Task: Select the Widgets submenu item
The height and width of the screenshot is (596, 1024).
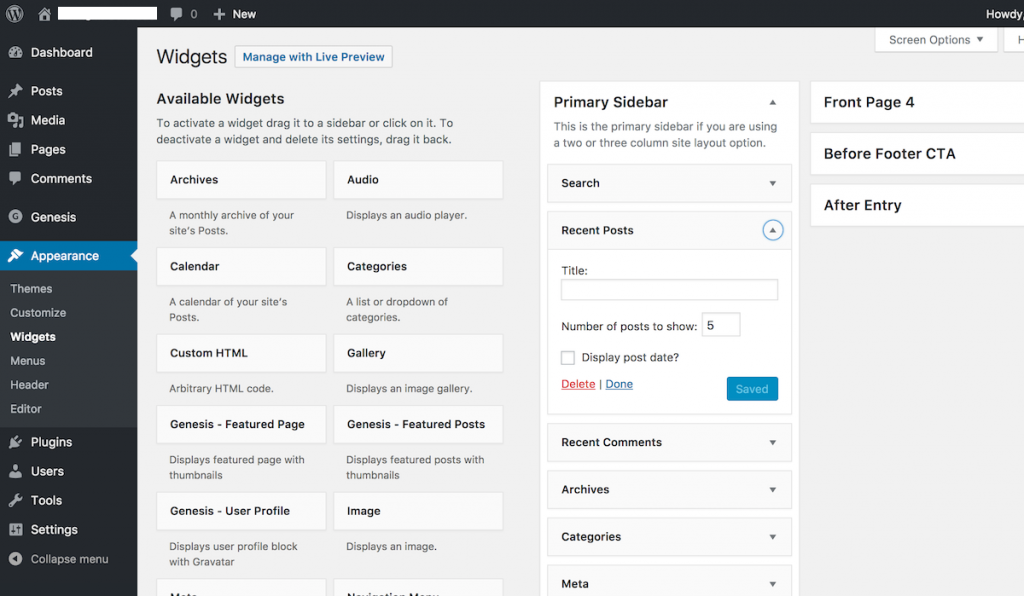Action: [x=33, y=337]
